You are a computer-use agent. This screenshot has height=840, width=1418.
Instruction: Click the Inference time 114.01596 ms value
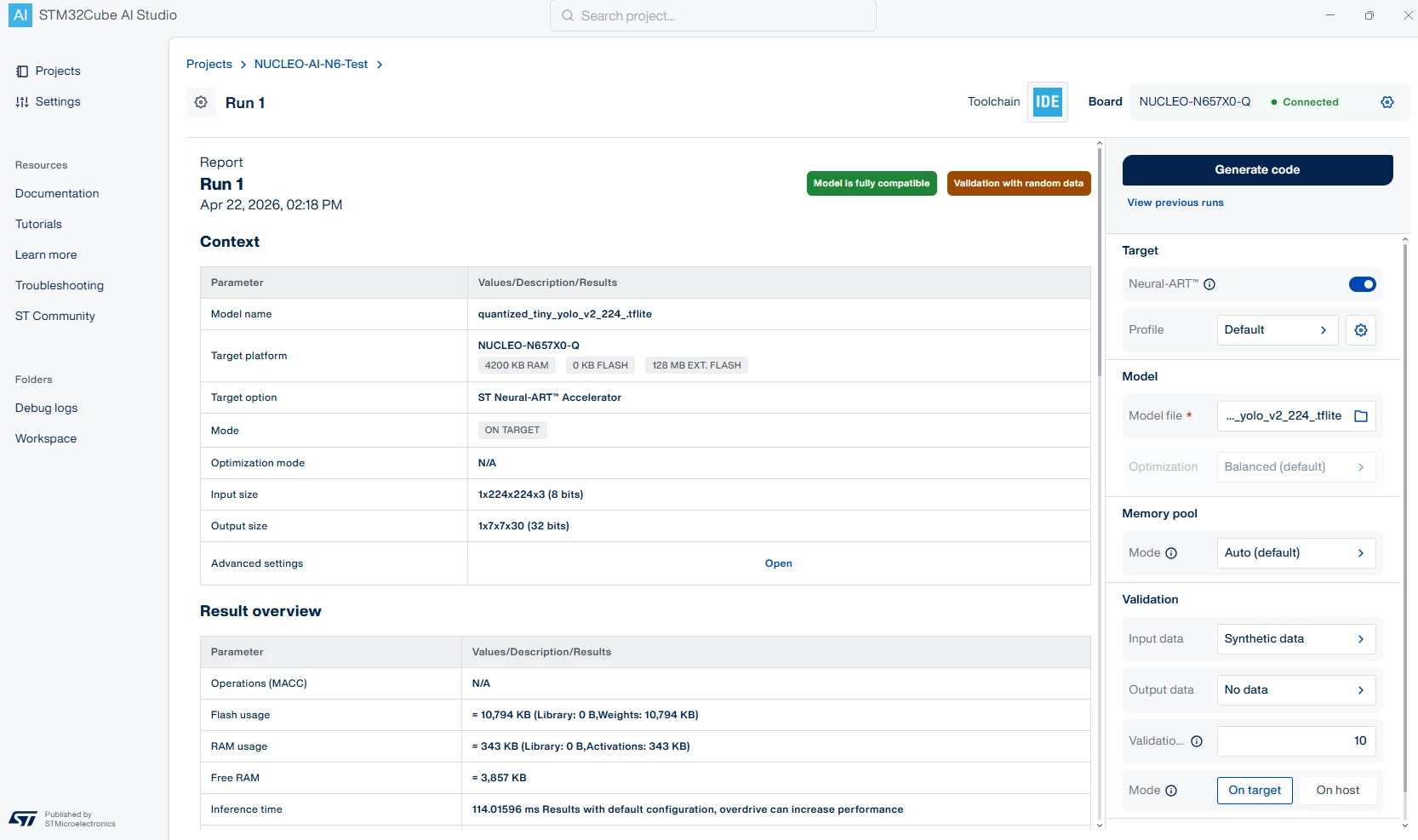click(688, 809)
